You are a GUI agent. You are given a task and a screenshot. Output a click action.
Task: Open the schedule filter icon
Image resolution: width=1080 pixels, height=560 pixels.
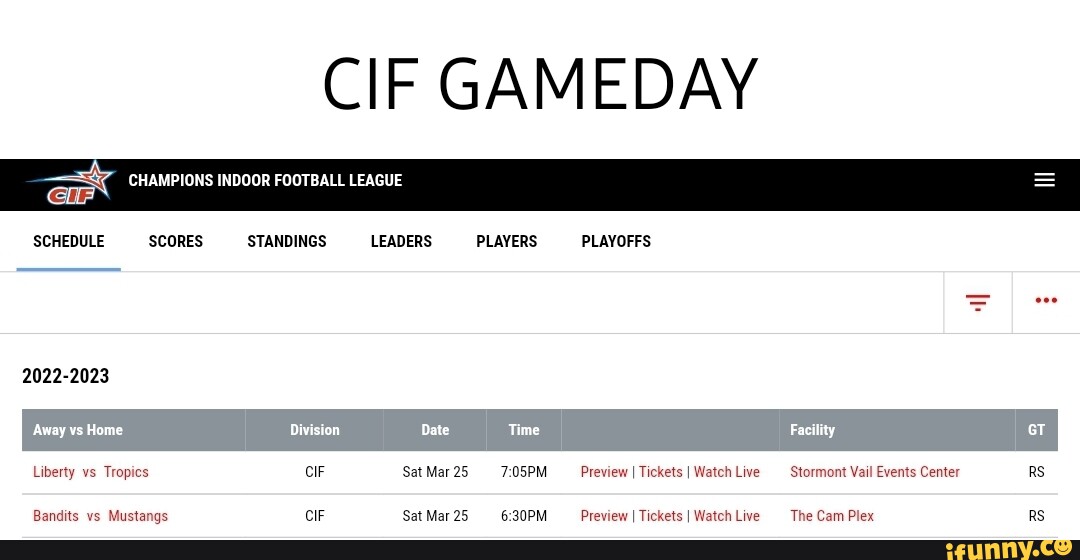[977, 302]
